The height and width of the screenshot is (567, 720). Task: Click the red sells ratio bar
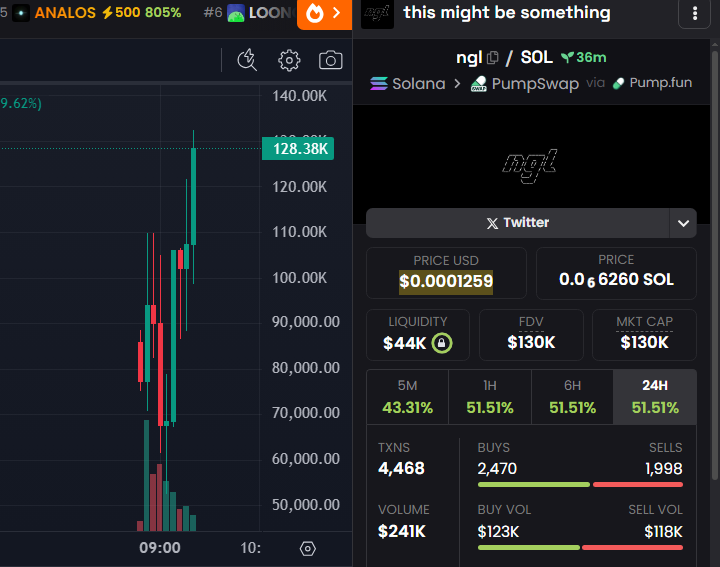(x=638, y=485)
